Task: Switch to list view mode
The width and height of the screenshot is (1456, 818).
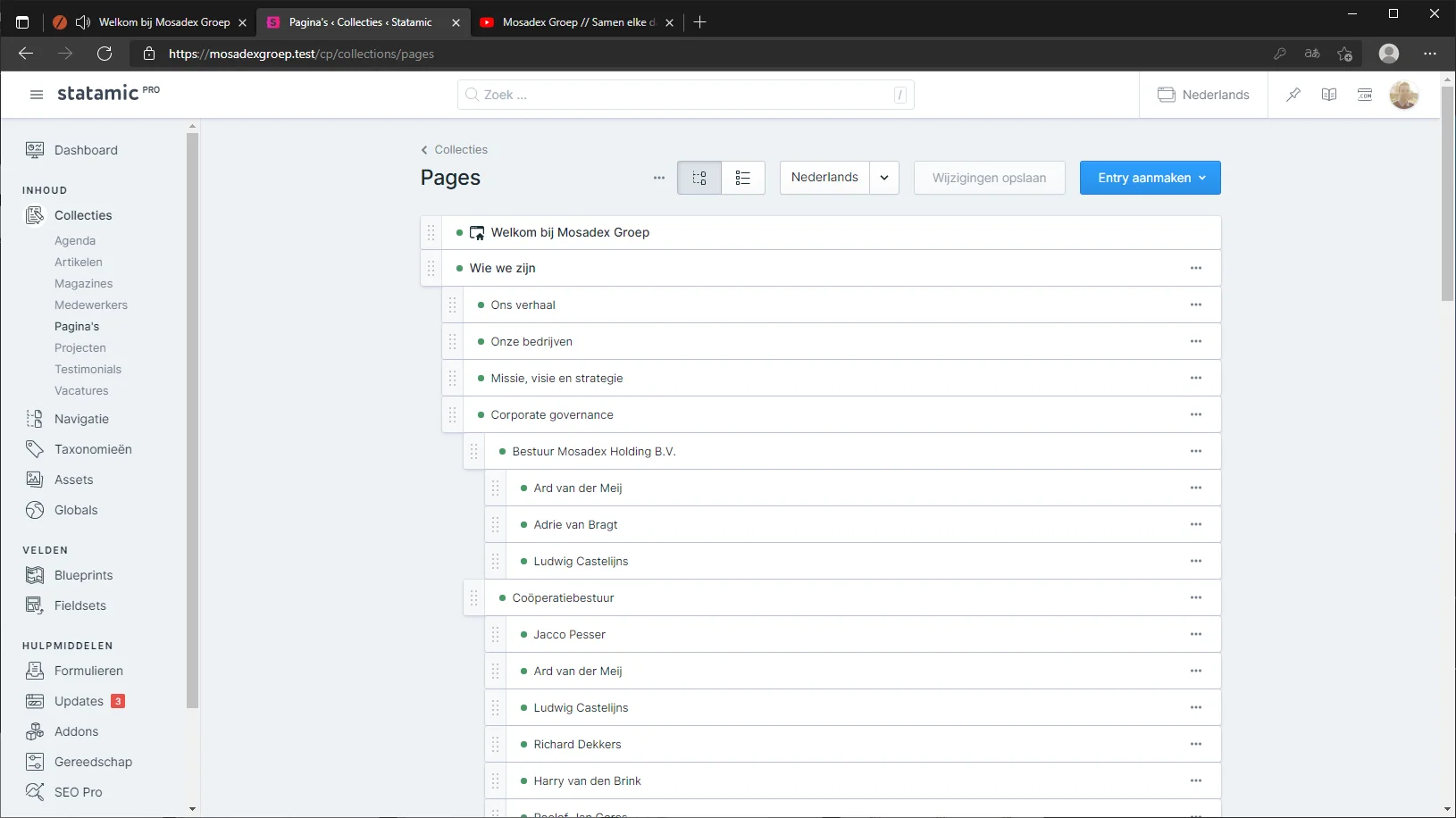Action: pyautogui.click(x=743, y=178)
